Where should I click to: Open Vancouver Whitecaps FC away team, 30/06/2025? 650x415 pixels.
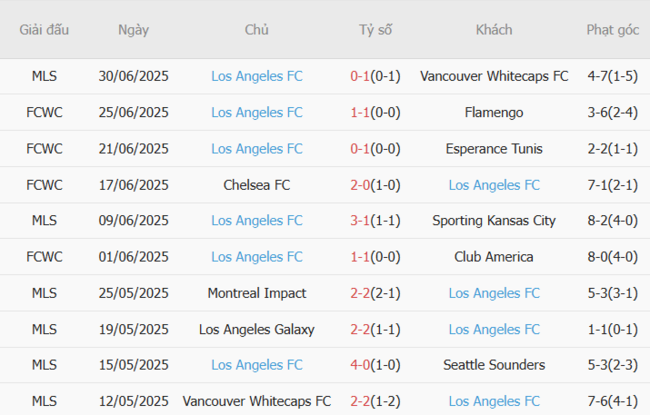coord(494,76)
